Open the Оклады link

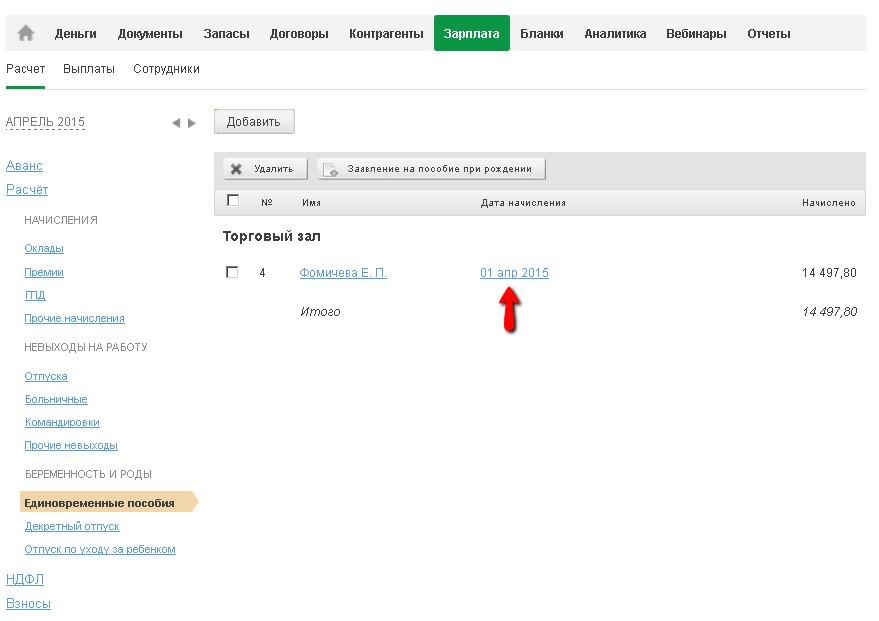coord(44,248)
